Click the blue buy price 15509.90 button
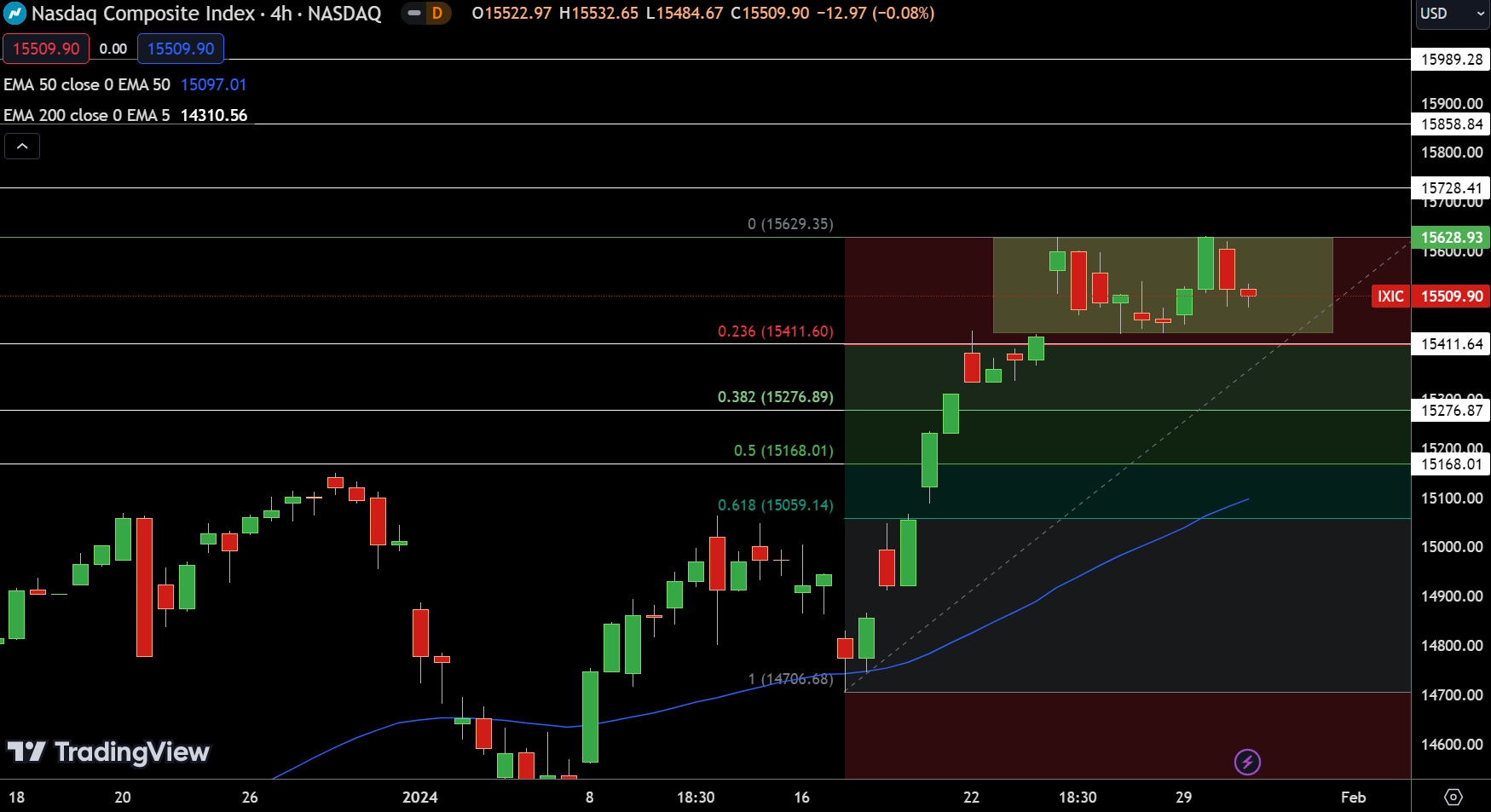Viewport: 1491px width, 812px height. 181,49
